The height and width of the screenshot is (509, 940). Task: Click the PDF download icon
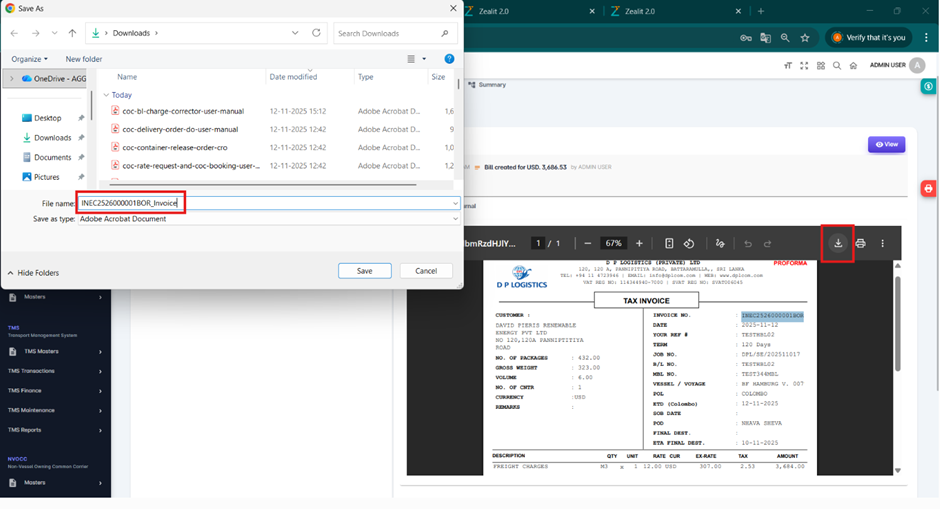tap(838, 243)
